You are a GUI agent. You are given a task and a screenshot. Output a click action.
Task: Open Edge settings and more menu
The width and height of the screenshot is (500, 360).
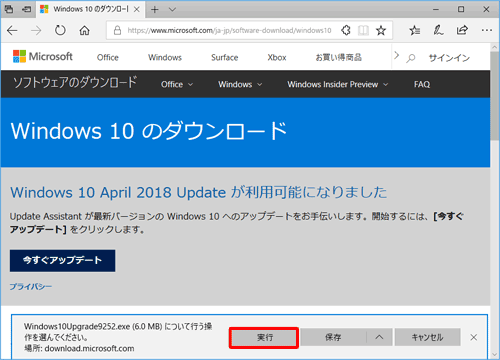tap(487, 30)
